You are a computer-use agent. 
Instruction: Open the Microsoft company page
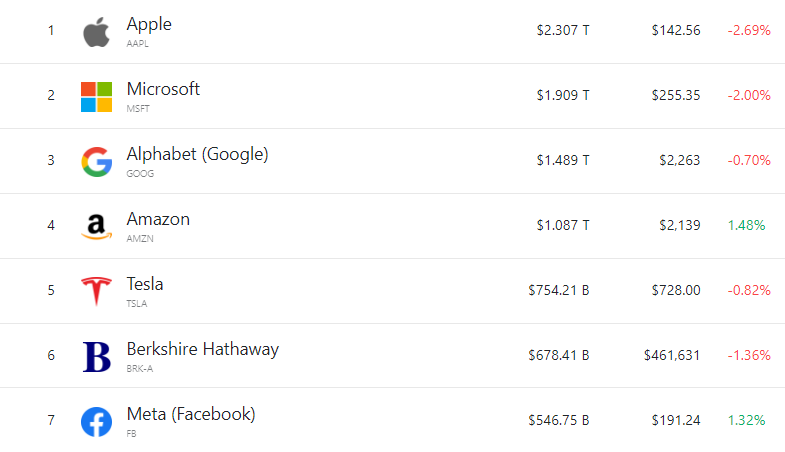163,88
